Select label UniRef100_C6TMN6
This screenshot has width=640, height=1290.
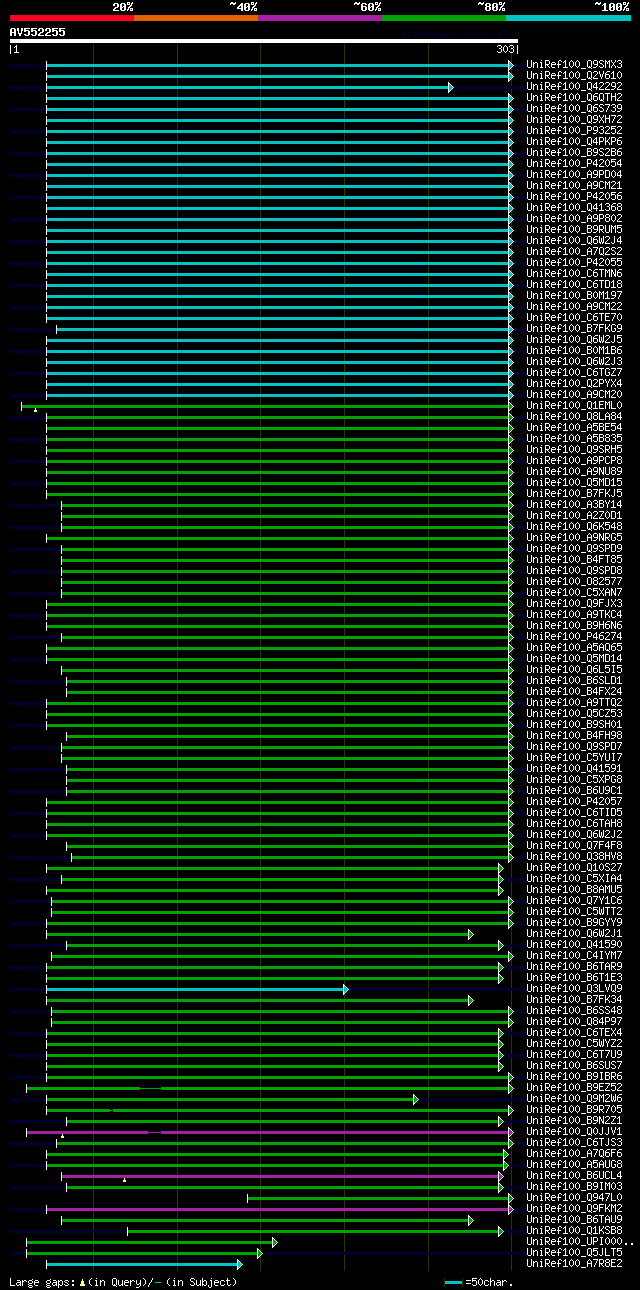(574, 274)
